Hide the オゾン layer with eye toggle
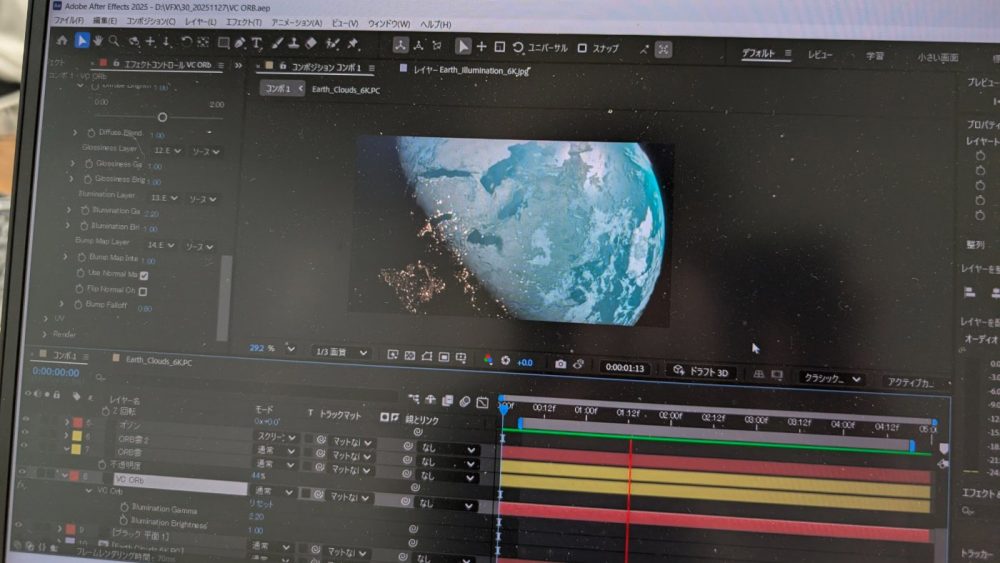The image size is (1000, 563). click(25, 420)
